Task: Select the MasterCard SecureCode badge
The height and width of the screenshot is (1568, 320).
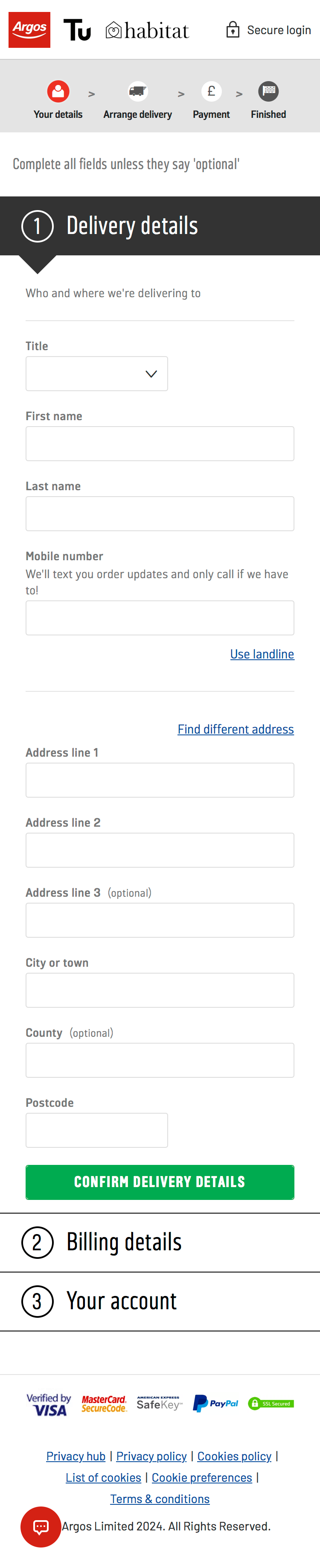Action: (104, 1404)
